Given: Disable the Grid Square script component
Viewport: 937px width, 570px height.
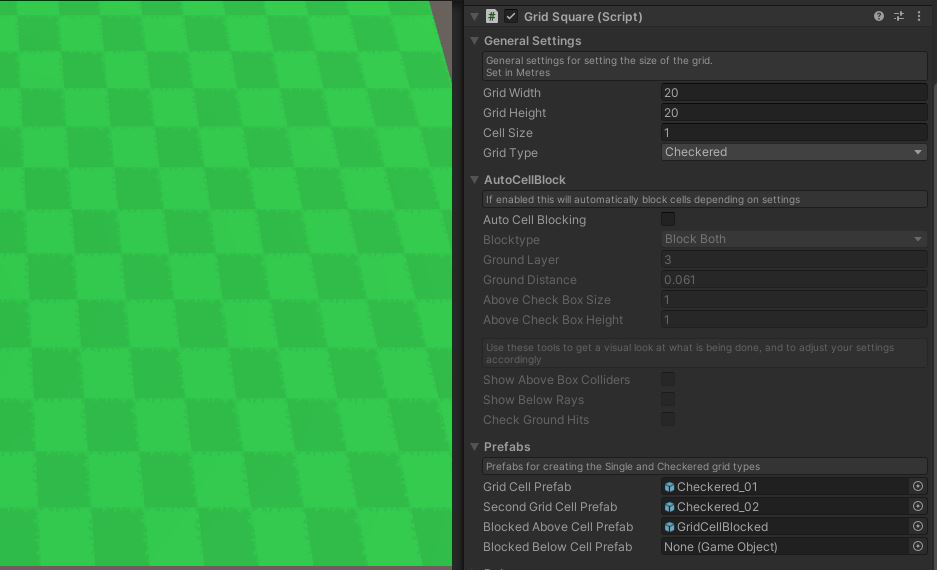Looking at the screenshot, I should [511, 16].
